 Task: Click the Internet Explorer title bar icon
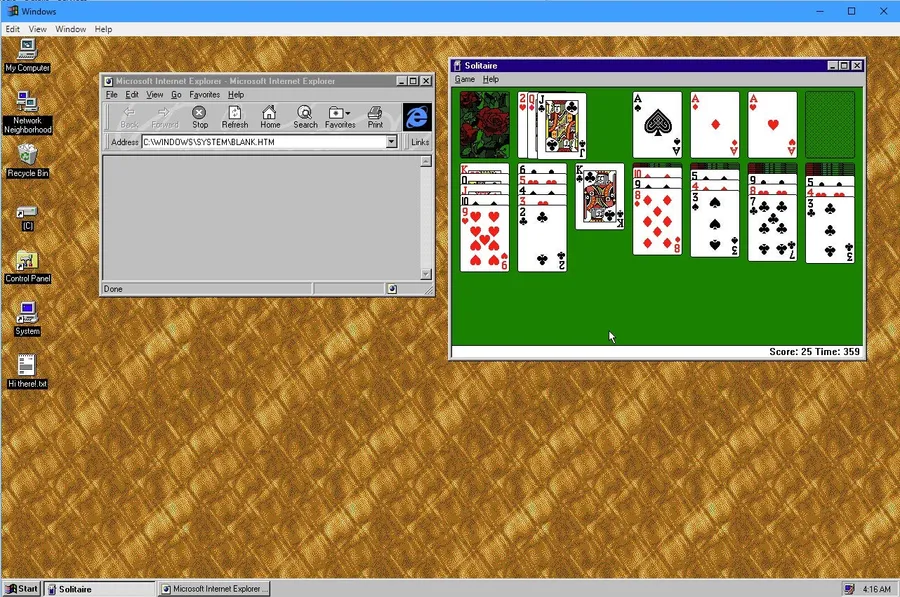click(108, 81)
